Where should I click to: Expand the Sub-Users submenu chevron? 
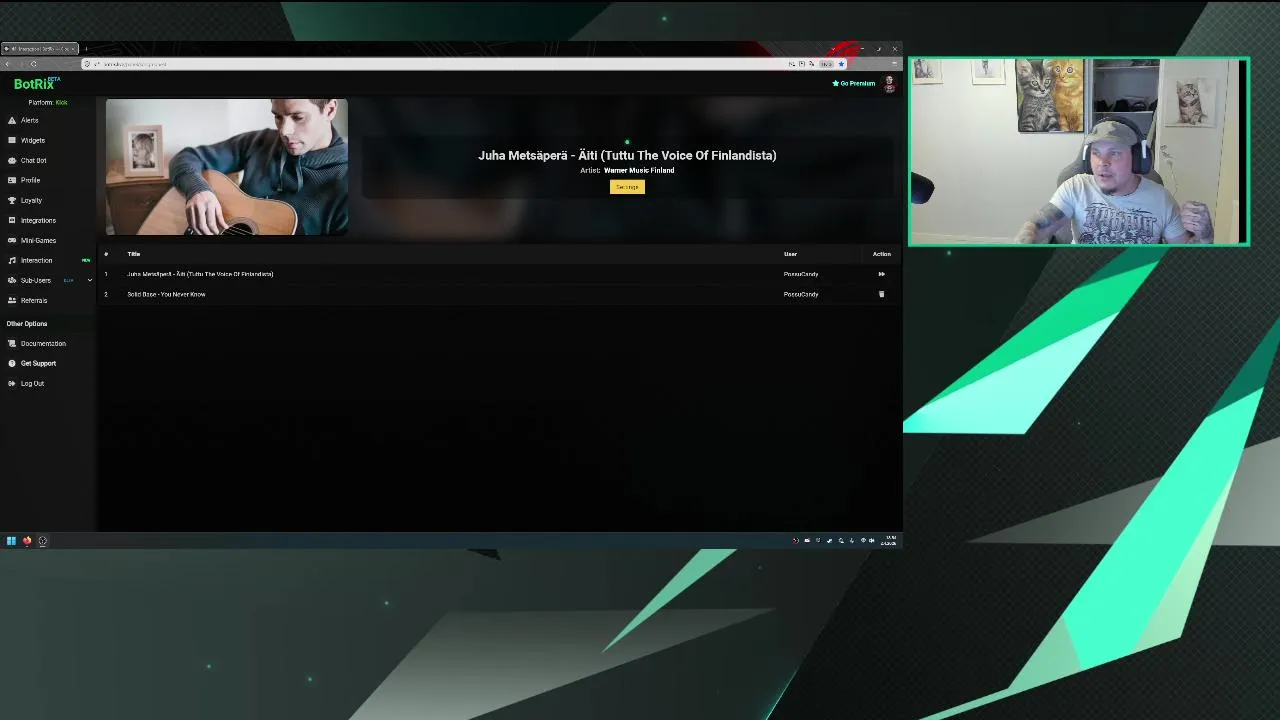click(89, 280)
